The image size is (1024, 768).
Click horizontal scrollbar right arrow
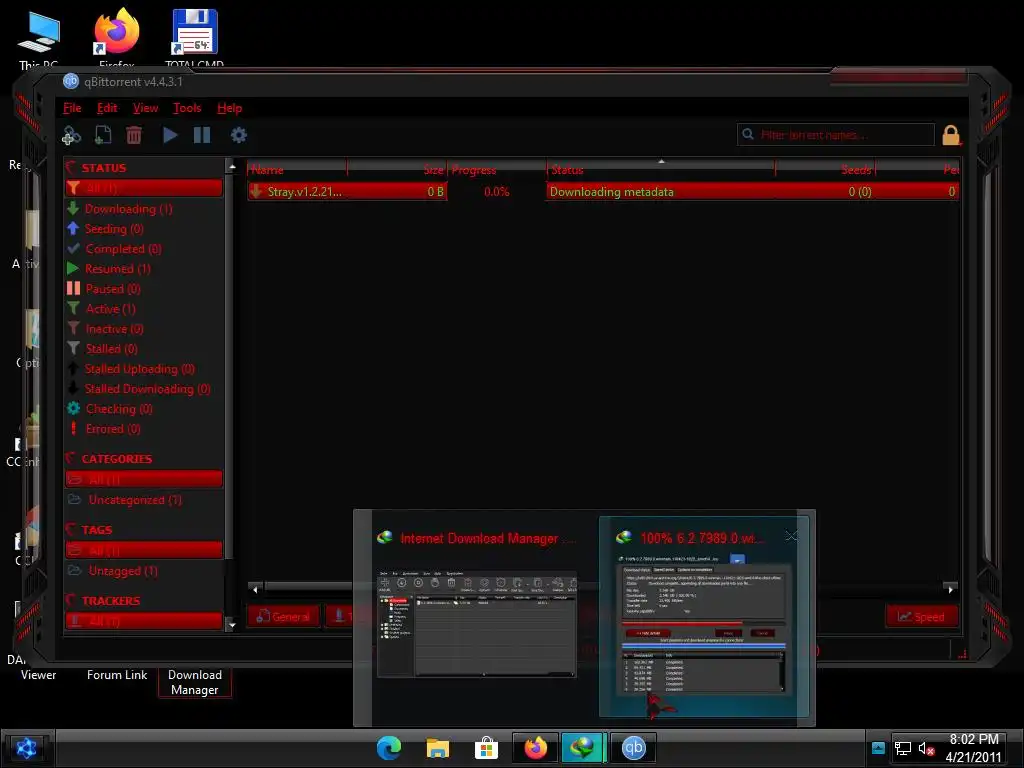[x=950, y=589]
